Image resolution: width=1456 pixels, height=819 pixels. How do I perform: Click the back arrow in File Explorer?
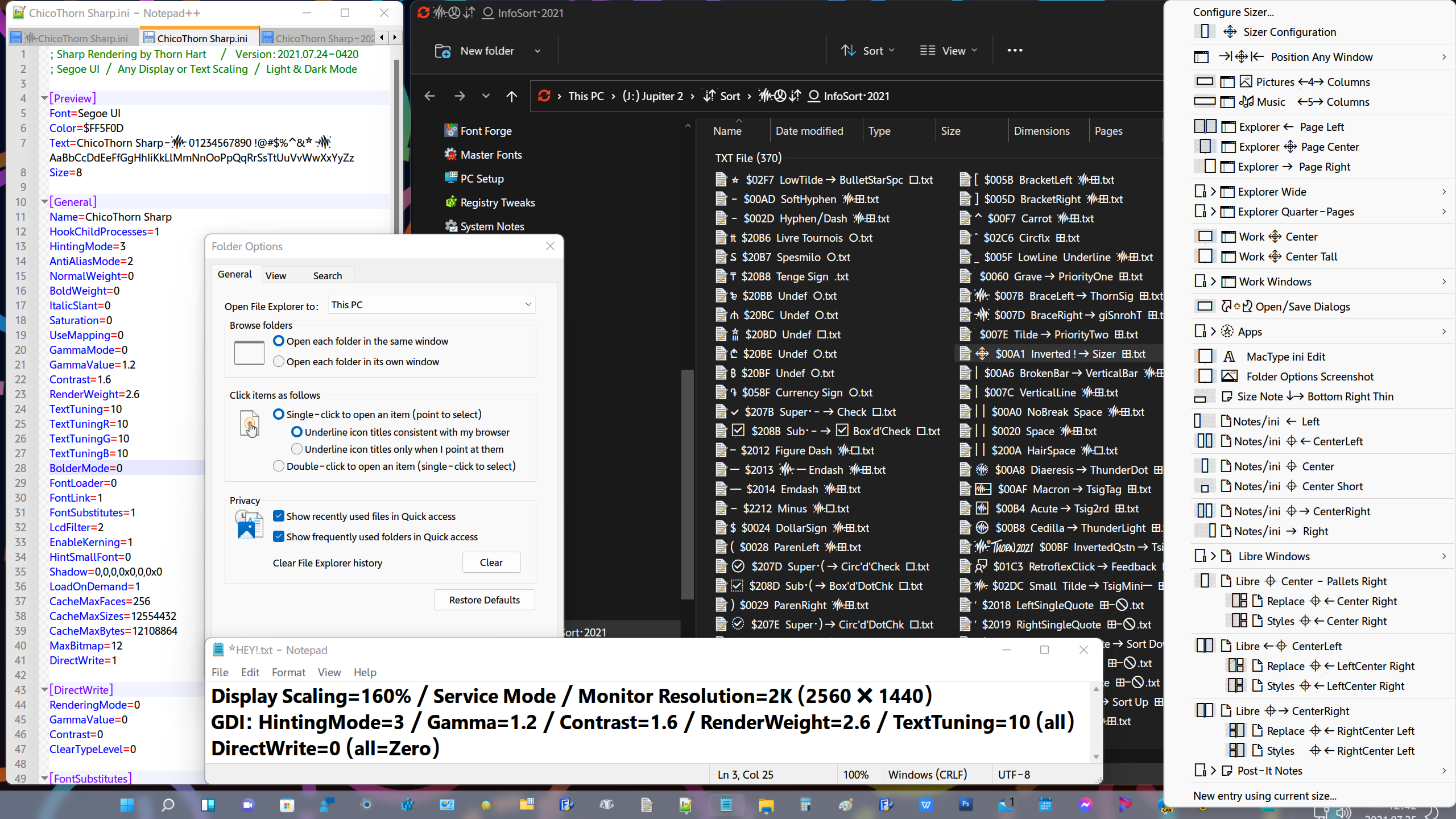(x=429, y=96)
